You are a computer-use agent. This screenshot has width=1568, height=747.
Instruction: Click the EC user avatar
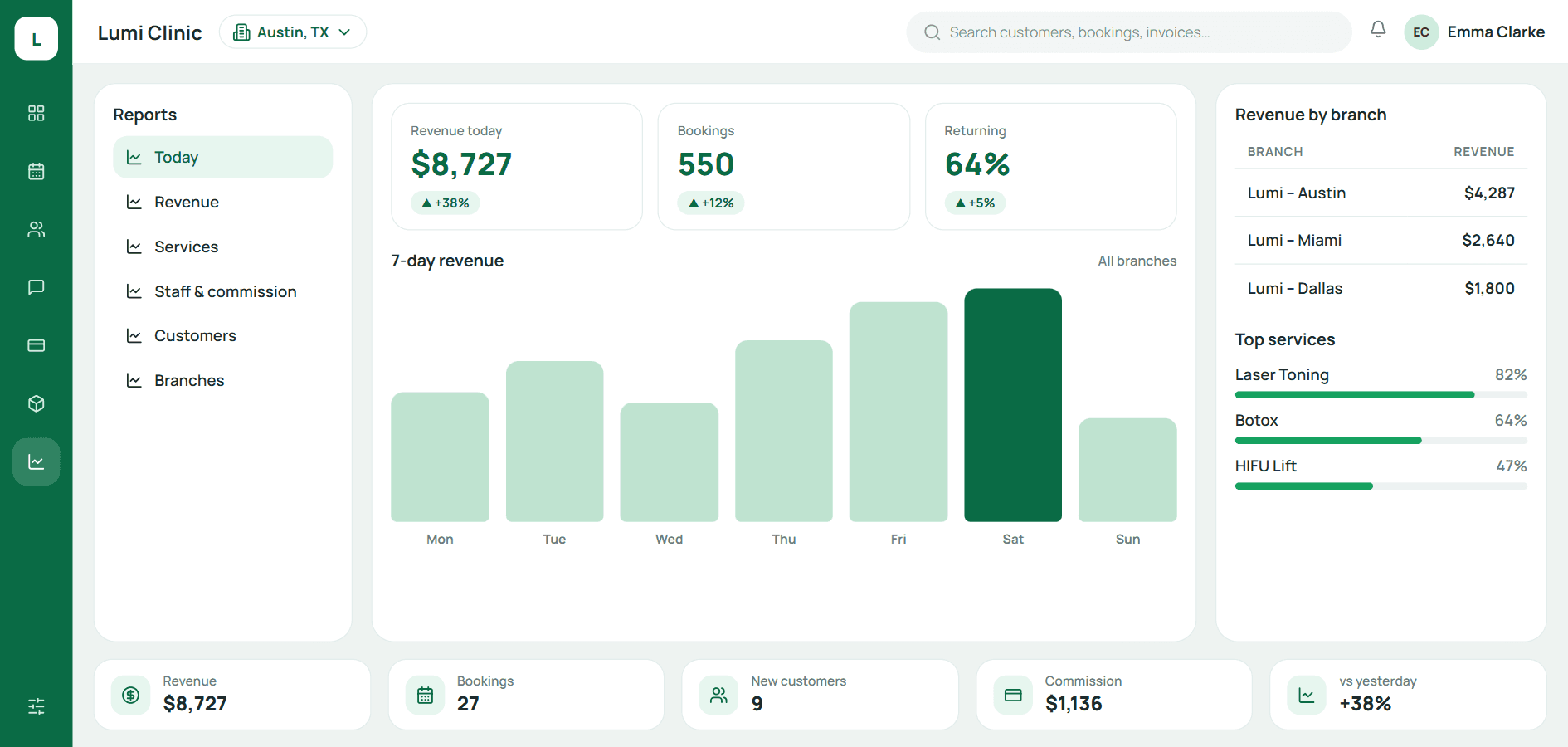(x=1421, y=32)
